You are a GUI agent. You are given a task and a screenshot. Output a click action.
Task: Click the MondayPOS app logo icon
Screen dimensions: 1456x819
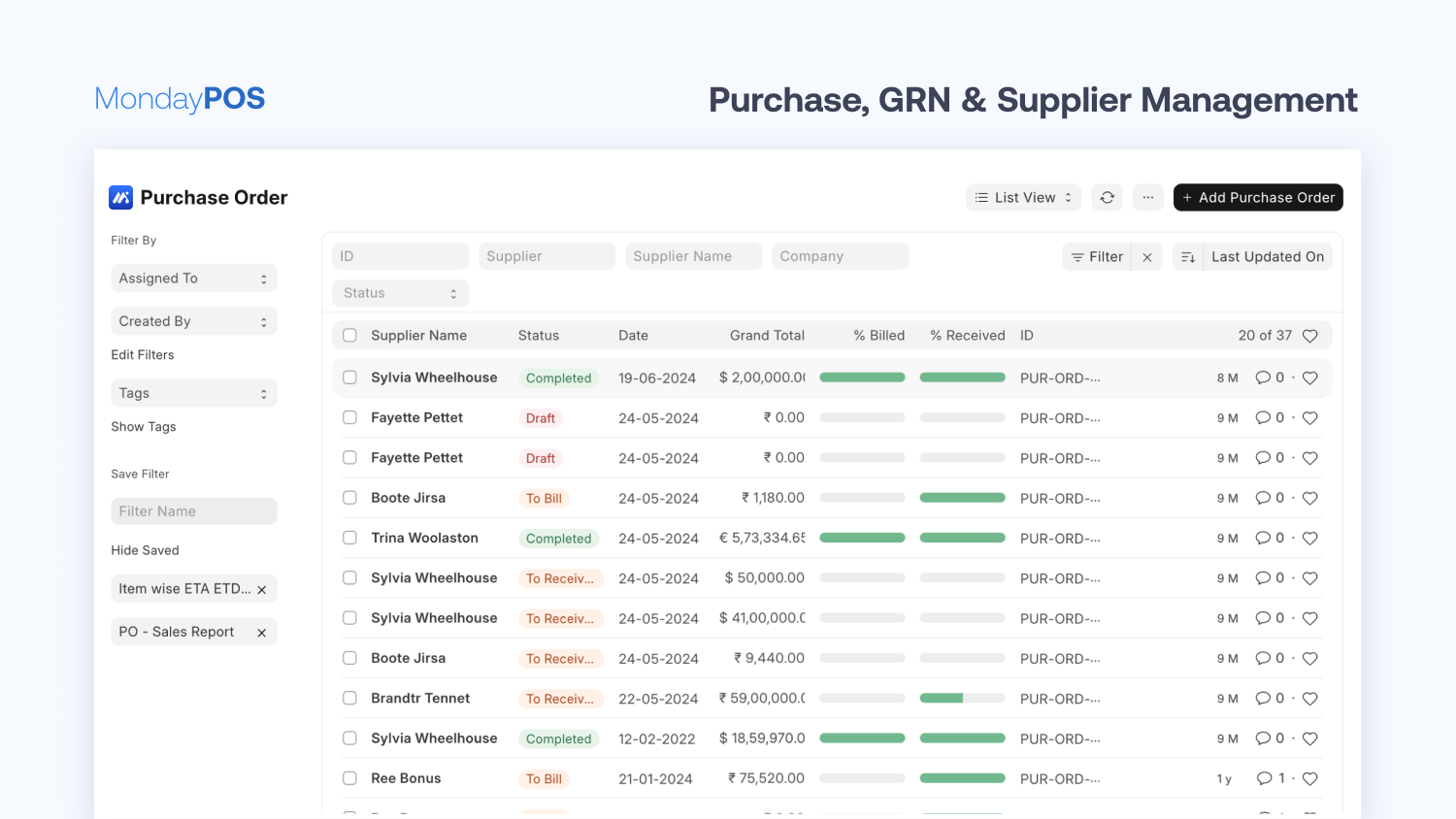120,198
